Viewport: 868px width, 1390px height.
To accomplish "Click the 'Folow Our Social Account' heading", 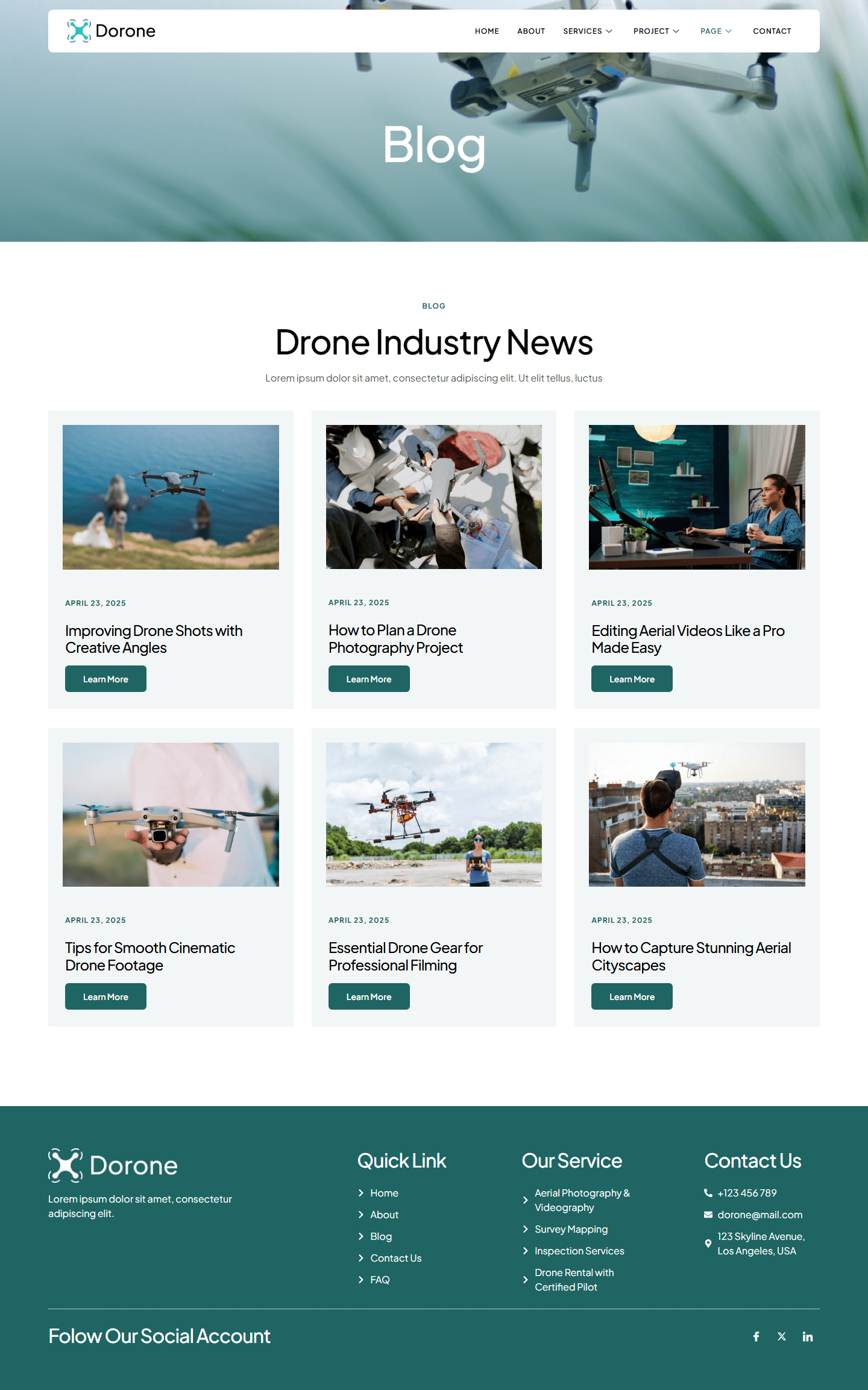I will [159, 1336].
